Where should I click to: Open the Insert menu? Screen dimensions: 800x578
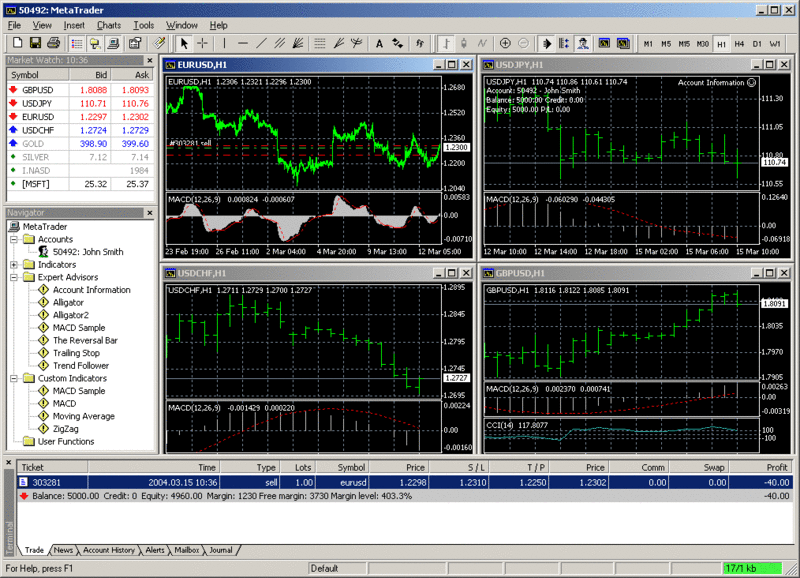pos(74,25)
